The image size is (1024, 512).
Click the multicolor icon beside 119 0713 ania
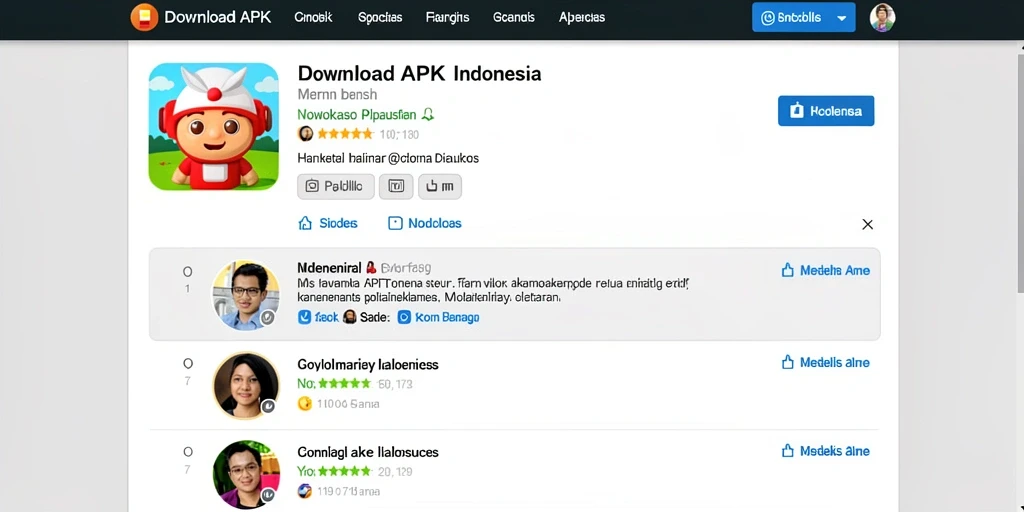tap(305, 491)
